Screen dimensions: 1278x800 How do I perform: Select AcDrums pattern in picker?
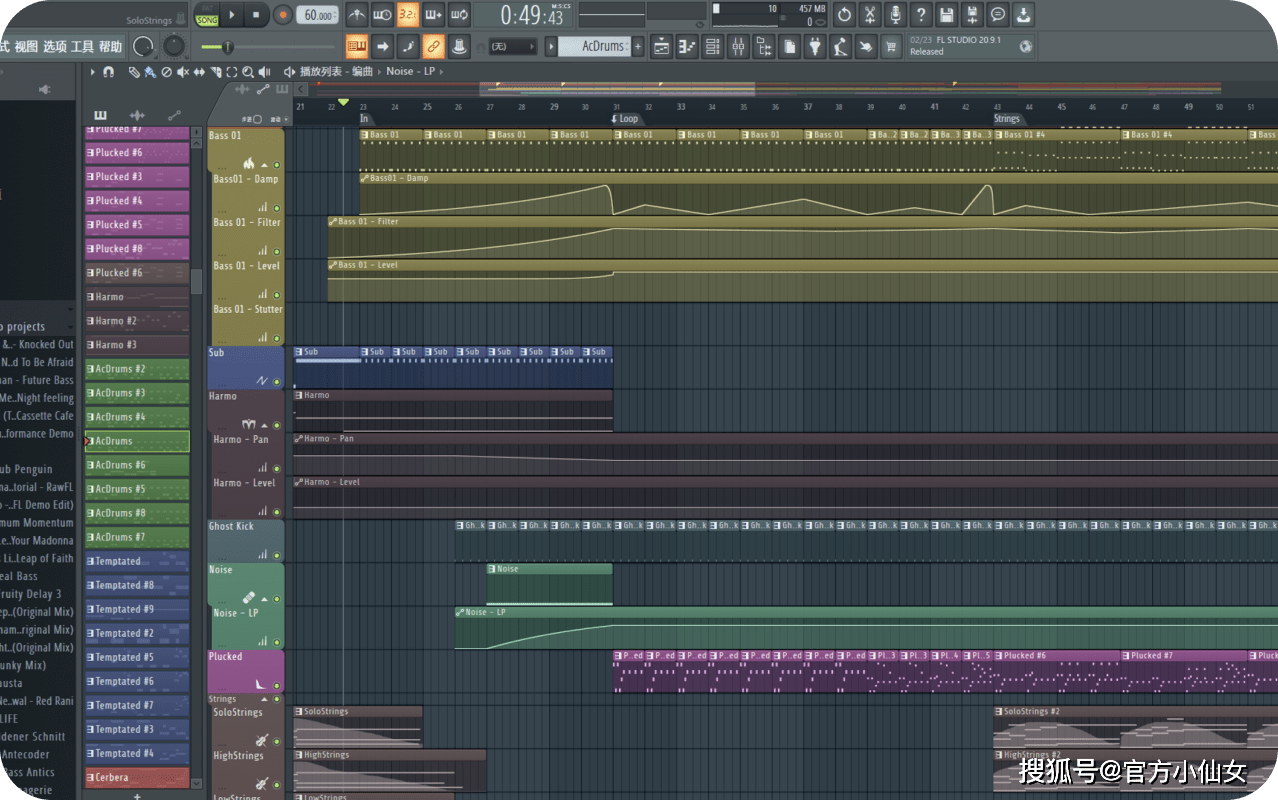pos(137,441)
